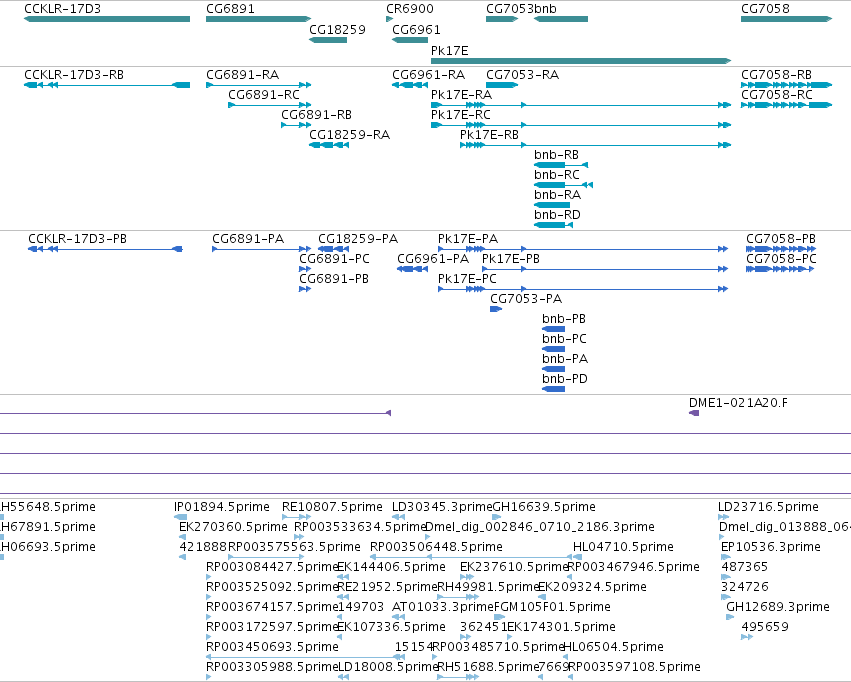This screenshot has height=682, width=851.
Task: Select the CG7058-RB transcript label
Action: click(777, 75)
